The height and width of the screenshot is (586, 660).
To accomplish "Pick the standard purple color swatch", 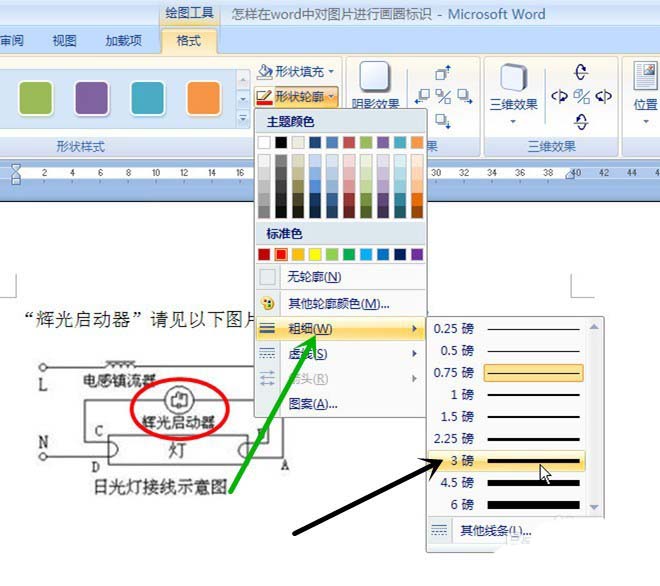I will point(417,254).
